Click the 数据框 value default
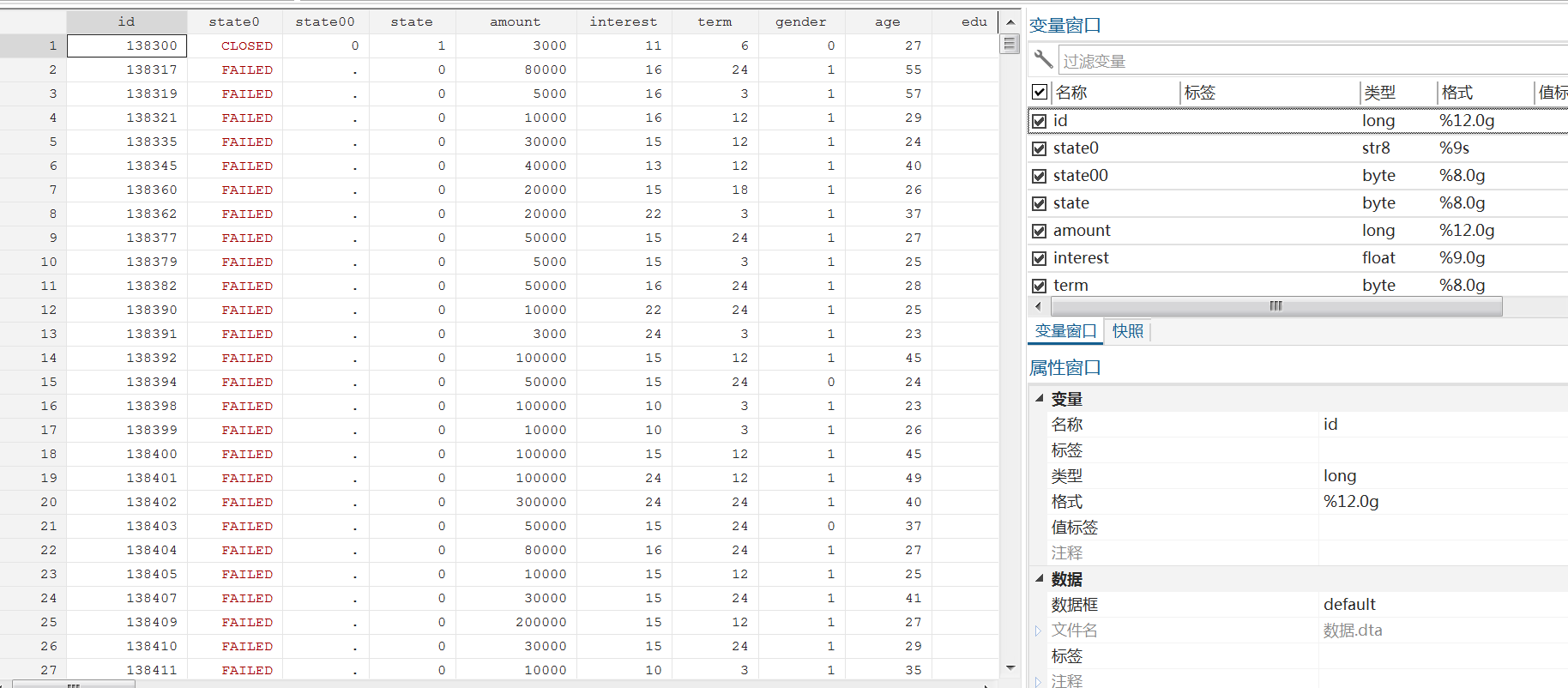The image size is (1568, 688). pos(1349,605)
